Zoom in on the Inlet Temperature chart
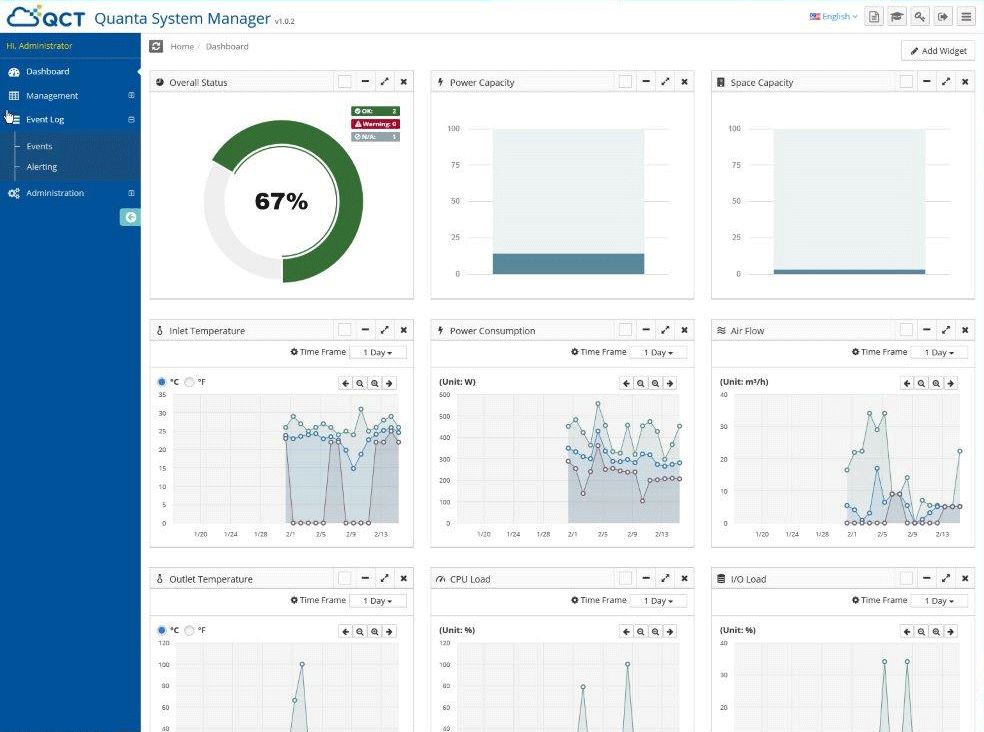Image resolution: width=984 pixels, height=732 pixels. click(375, 383)
